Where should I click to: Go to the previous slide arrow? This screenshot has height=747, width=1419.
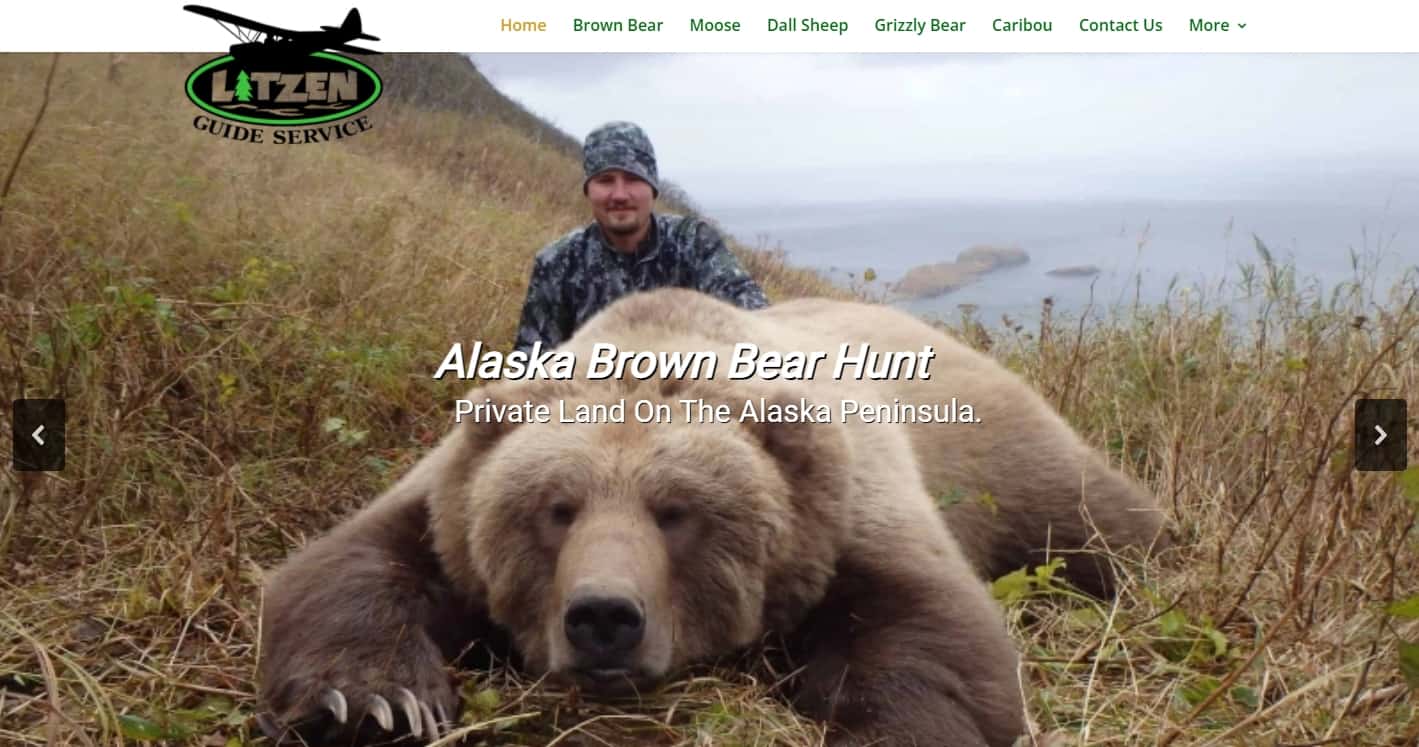(x=39, y=435)
